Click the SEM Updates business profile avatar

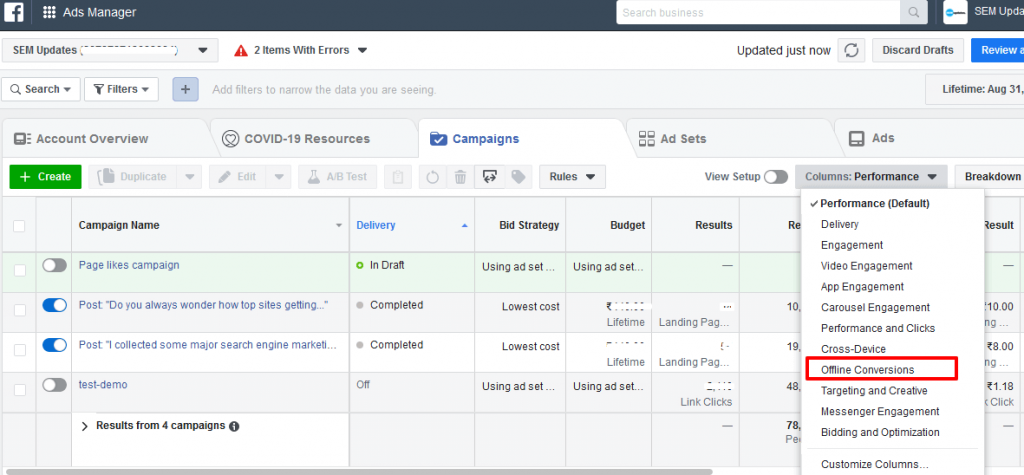(955, 12)
